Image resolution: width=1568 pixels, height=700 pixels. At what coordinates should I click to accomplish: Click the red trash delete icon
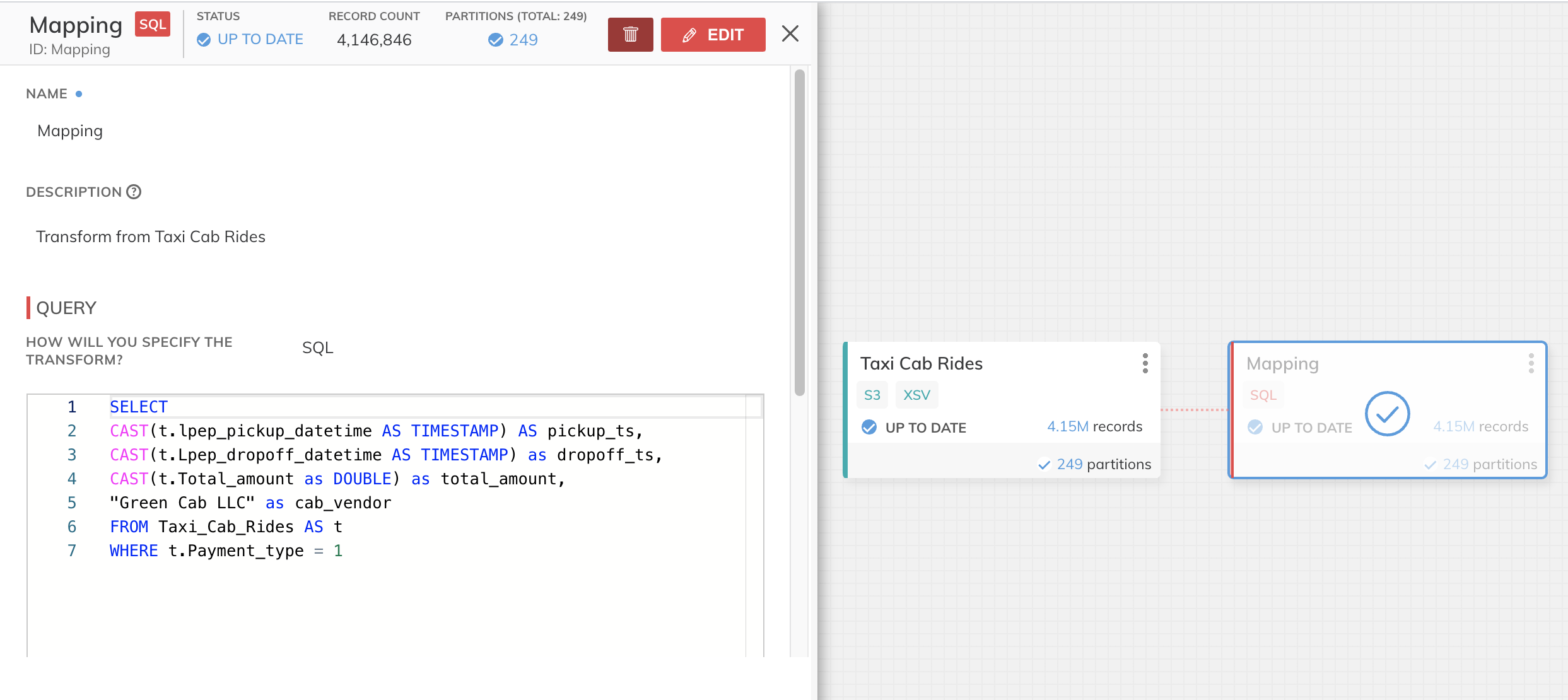coord(630,35)
